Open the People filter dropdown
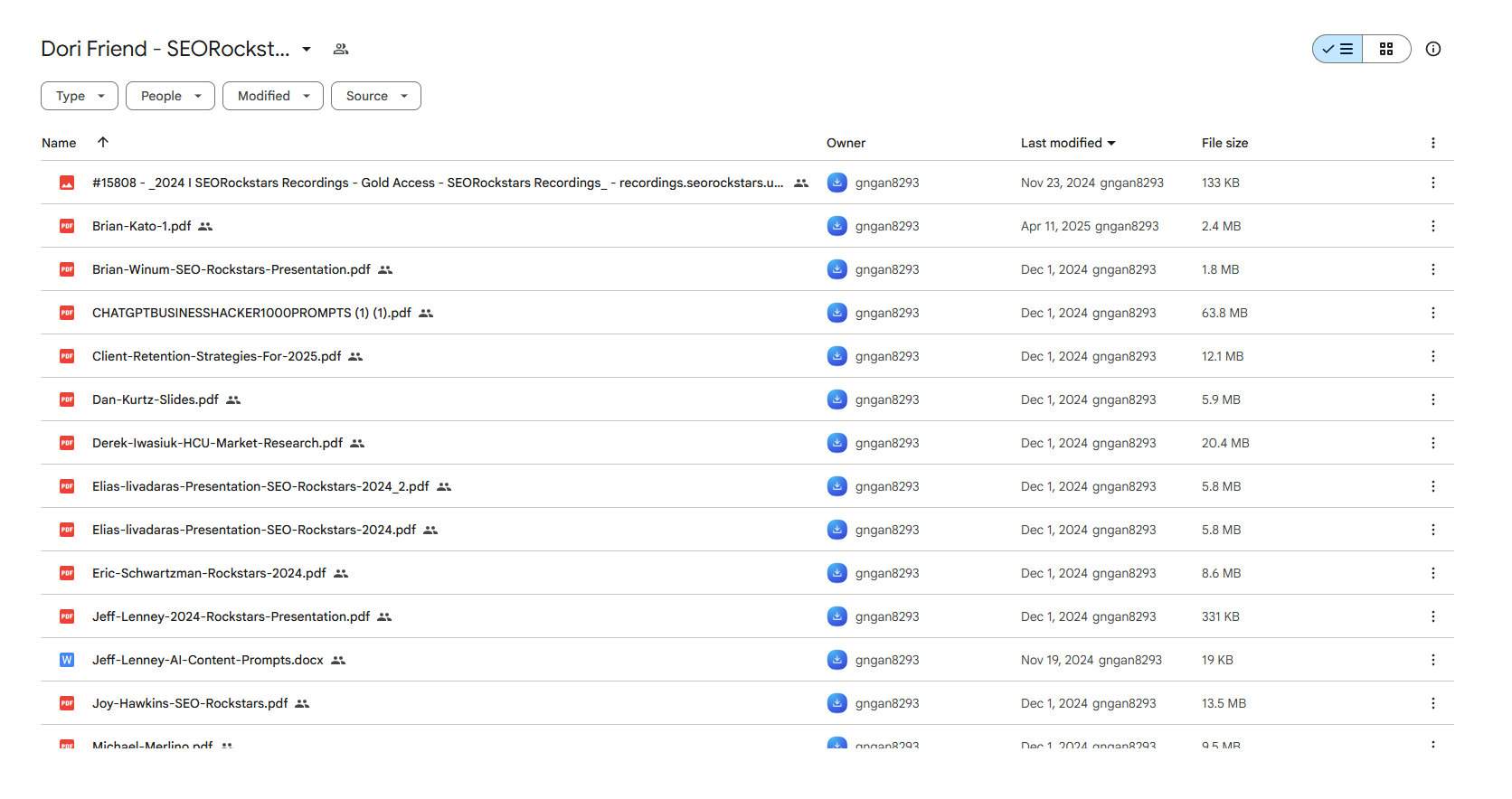Screen dimensions: 1512x799 click(170, 96)
